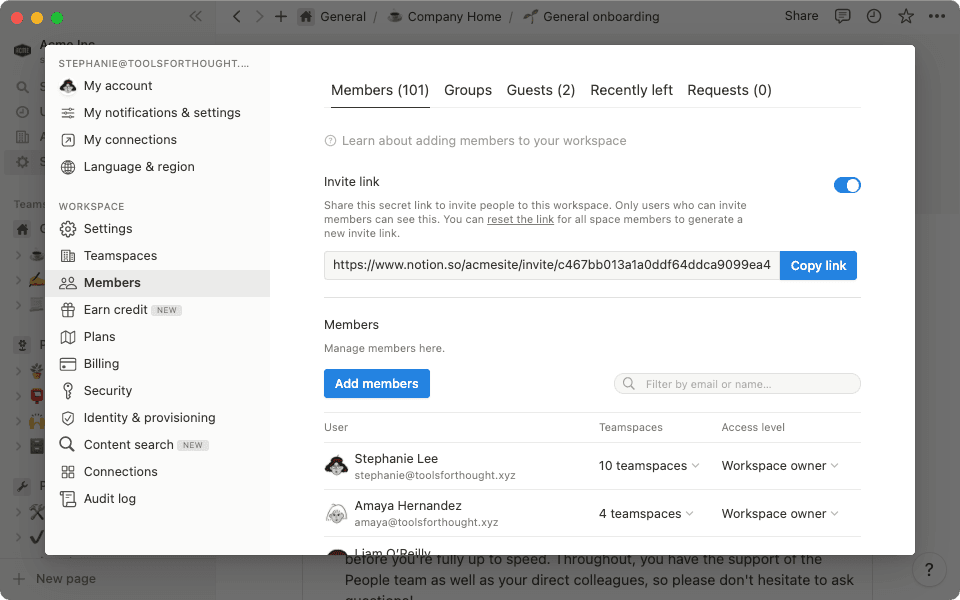The image size is (960, 600).
Task: Select the Recently left tab
Action: (x=631, y=90)
